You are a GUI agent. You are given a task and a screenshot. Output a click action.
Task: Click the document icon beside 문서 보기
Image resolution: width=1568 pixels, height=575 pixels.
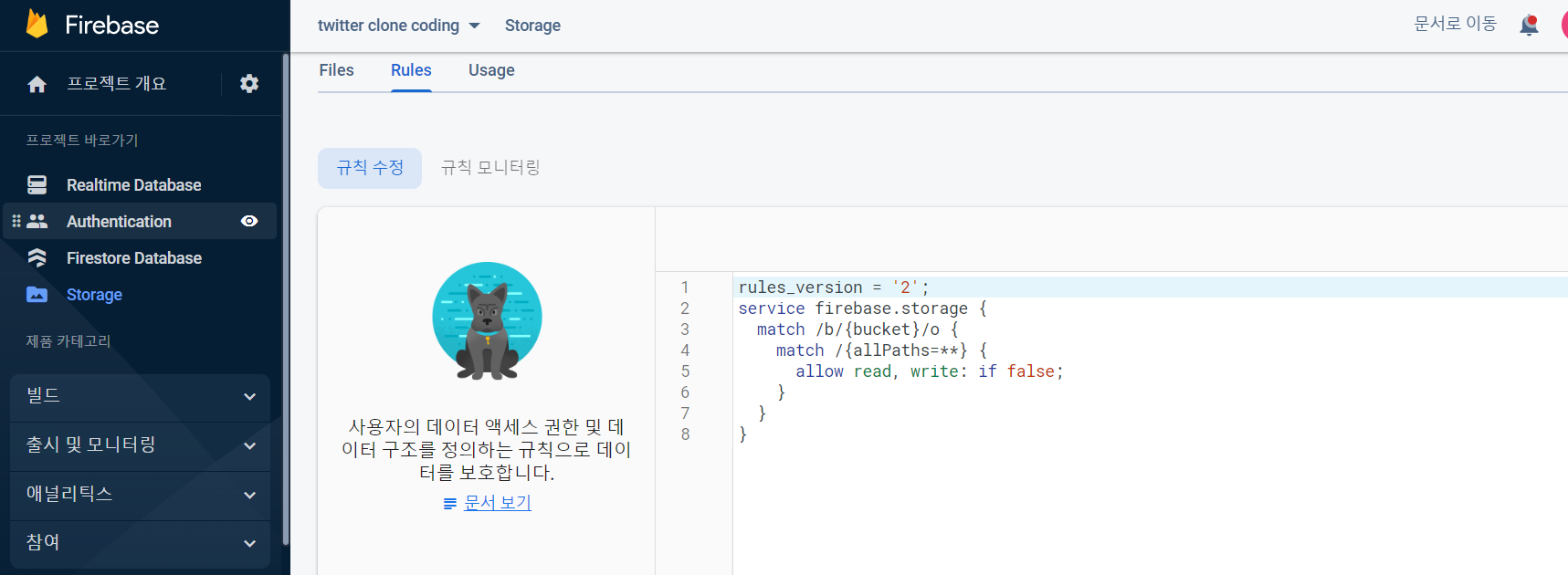click(x=449, y=504)
